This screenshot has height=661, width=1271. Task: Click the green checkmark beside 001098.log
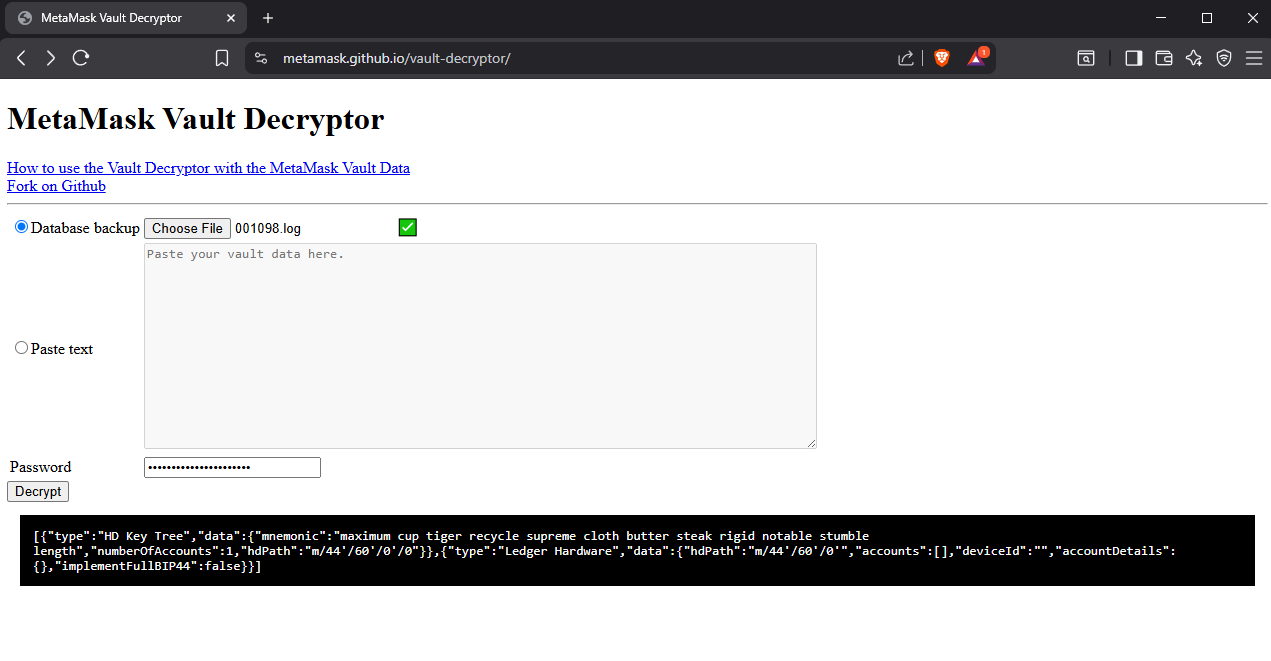coord(407,227)
